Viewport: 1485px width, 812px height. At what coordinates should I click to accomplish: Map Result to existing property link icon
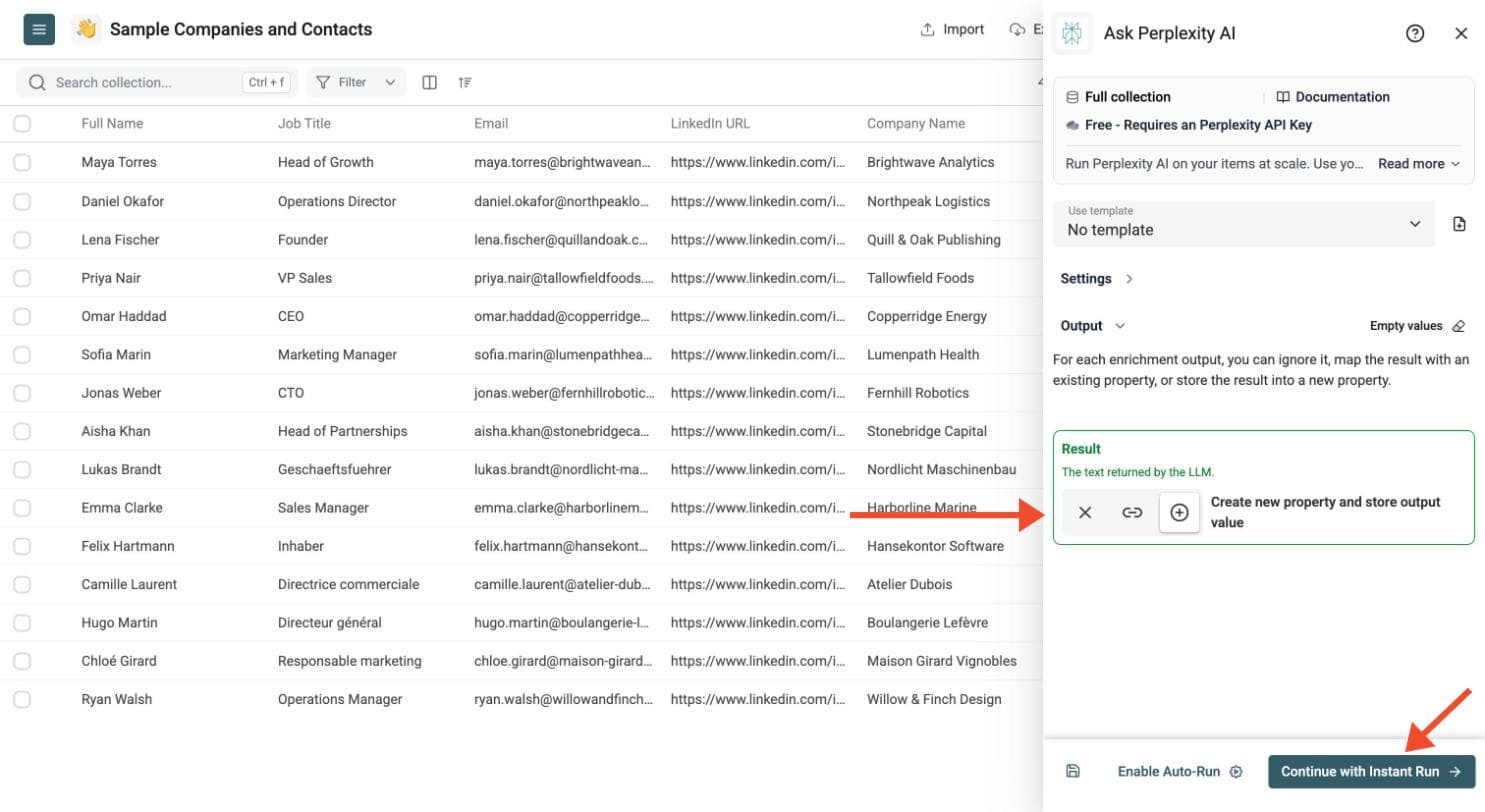(x=1132, y=512)
